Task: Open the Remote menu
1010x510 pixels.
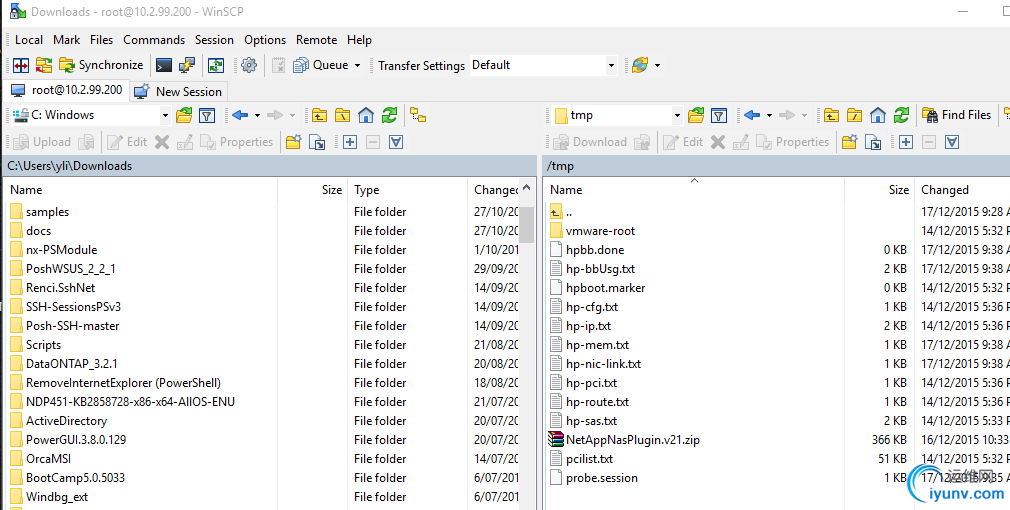Action: point(316,40)
